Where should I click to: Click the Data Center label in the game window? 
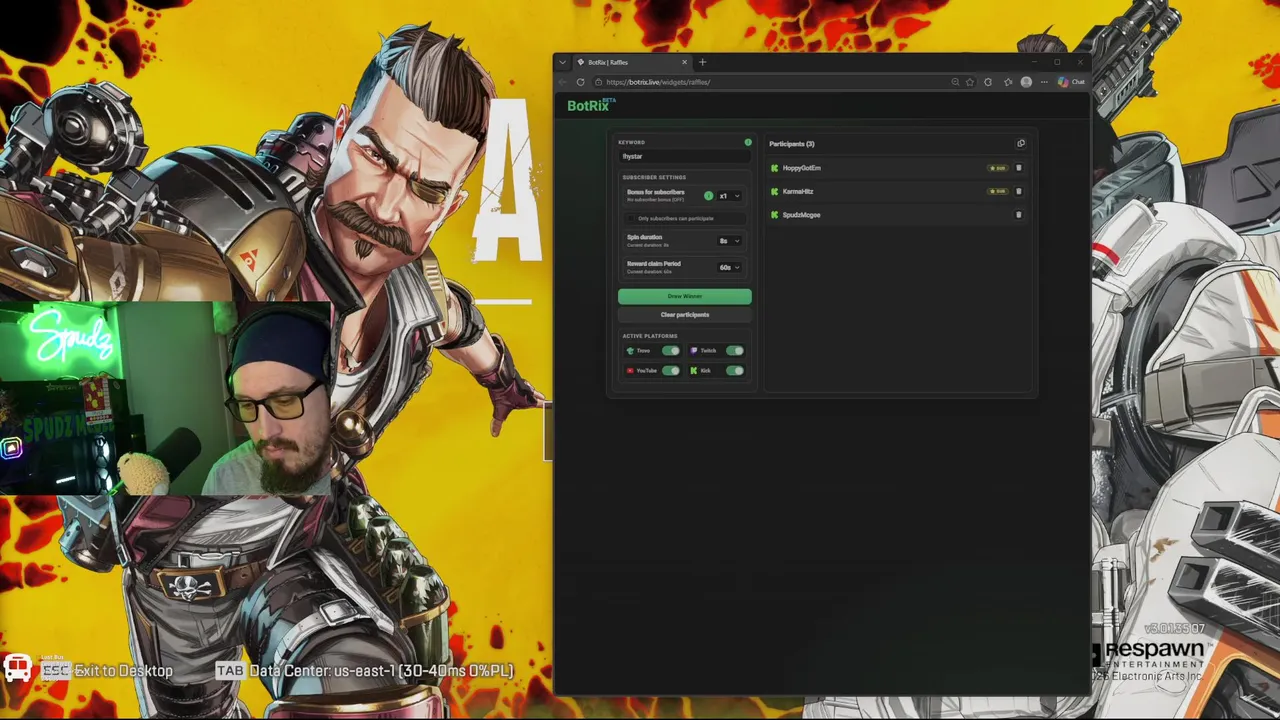382,671
